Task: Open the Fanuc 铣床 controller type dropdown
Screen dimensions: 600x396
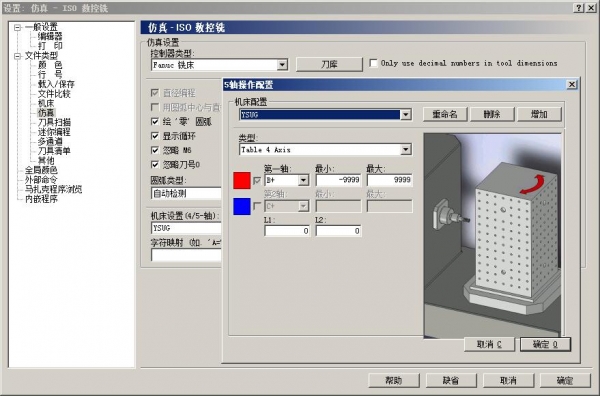Action: click(x=282, y=65)
